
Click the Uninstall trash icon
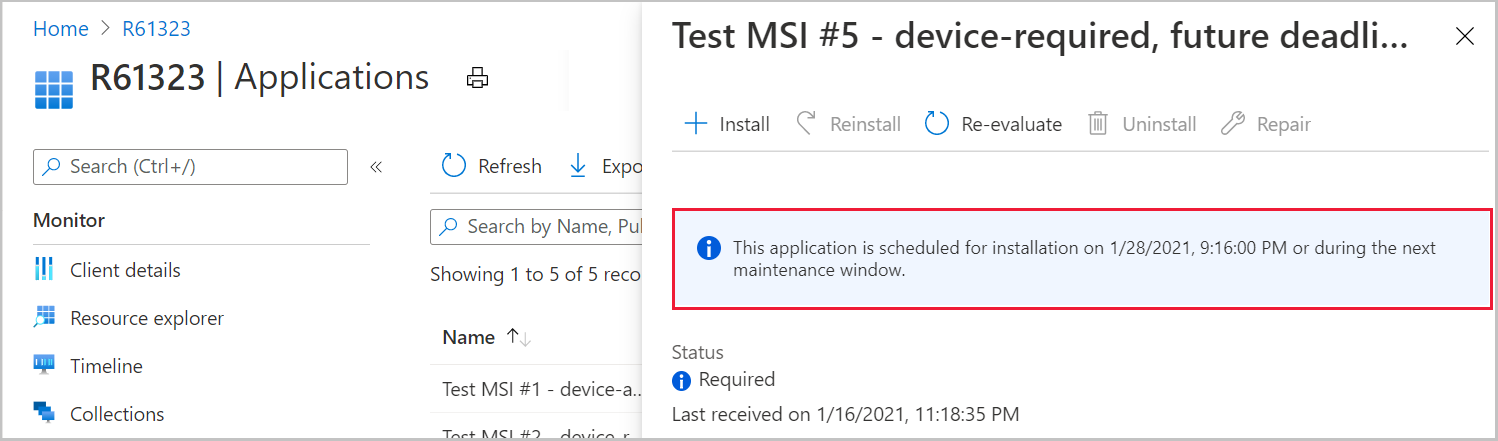[x=1098, y=124]
